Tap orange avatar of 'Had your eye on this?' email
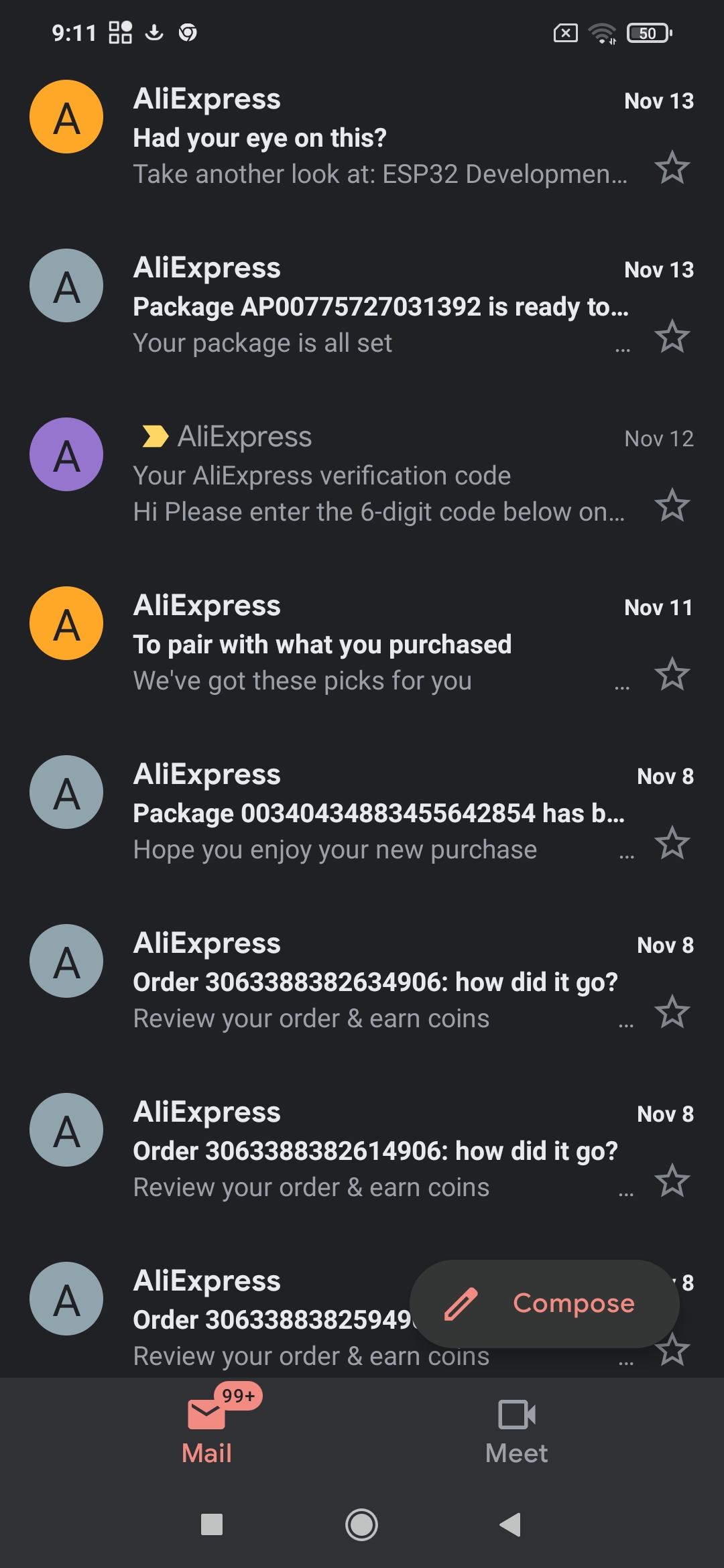This screenshot has width=724, height=1568. [66, 117]
